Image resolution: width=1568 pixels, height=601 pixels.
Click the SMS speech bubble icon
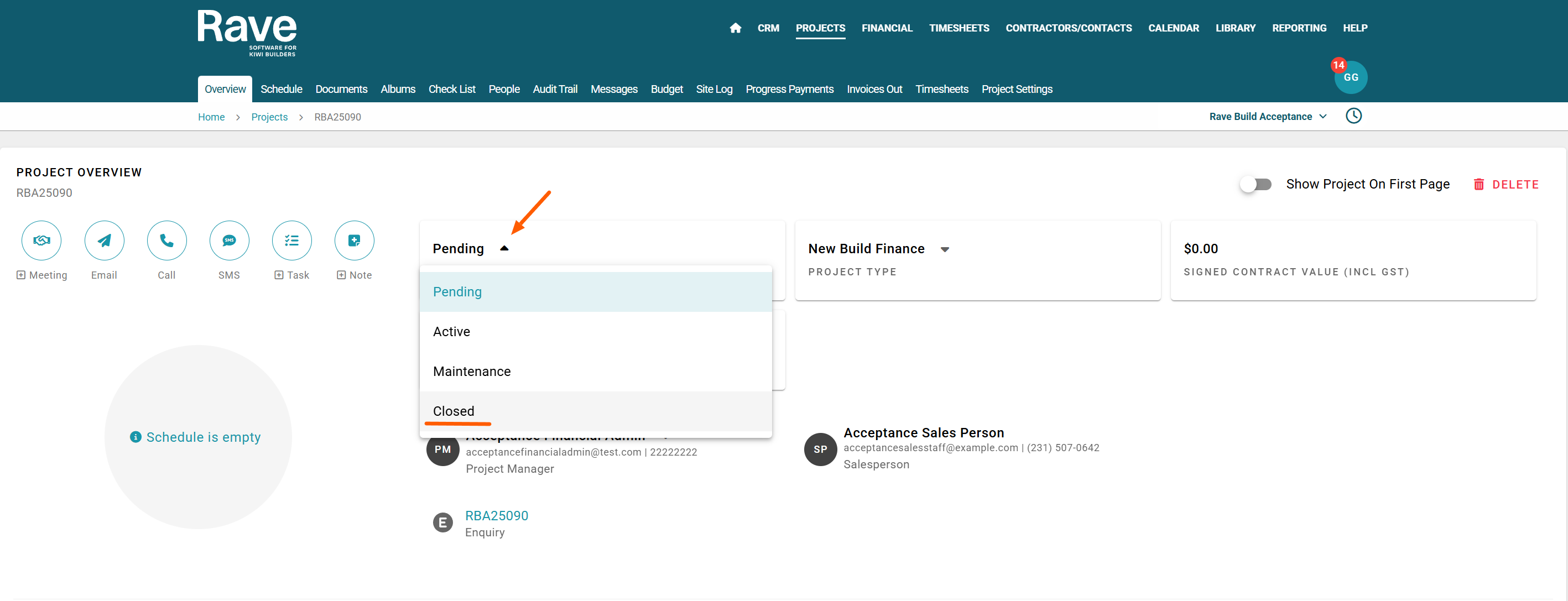229,241
